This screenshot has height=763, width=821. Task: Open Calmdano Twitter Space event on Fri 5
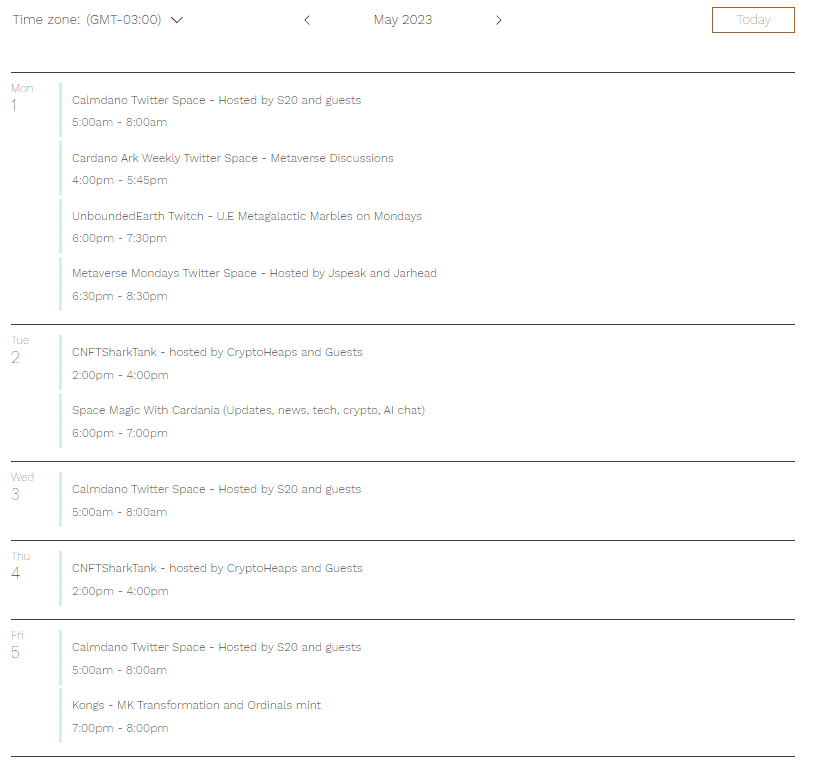coord(216,647)
